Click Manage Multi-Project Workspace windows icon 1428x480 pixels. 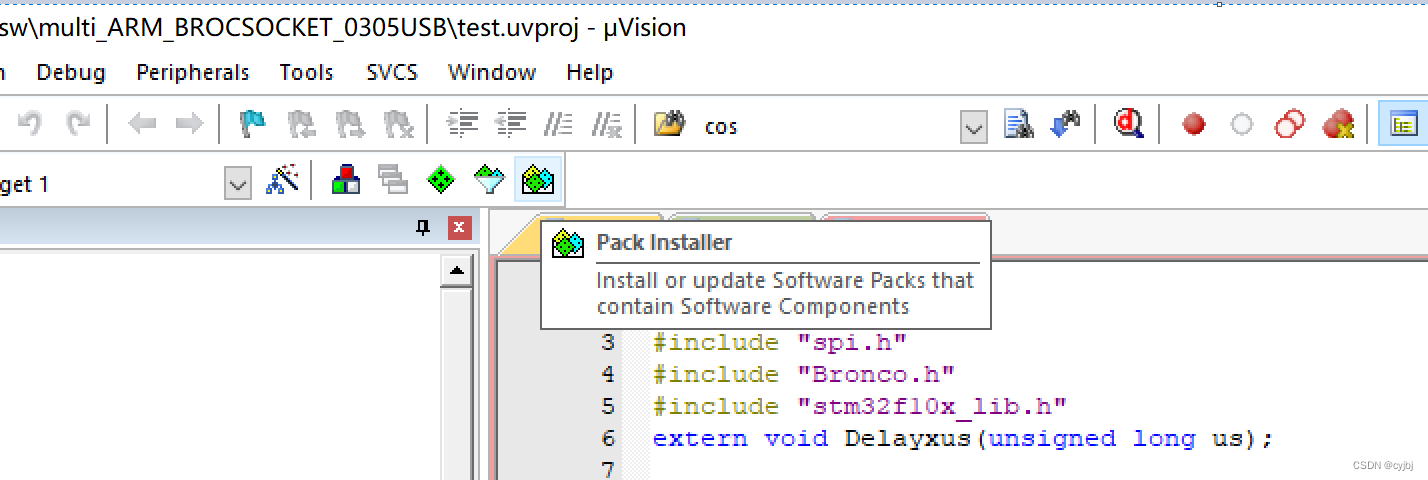tap(393, 180)
